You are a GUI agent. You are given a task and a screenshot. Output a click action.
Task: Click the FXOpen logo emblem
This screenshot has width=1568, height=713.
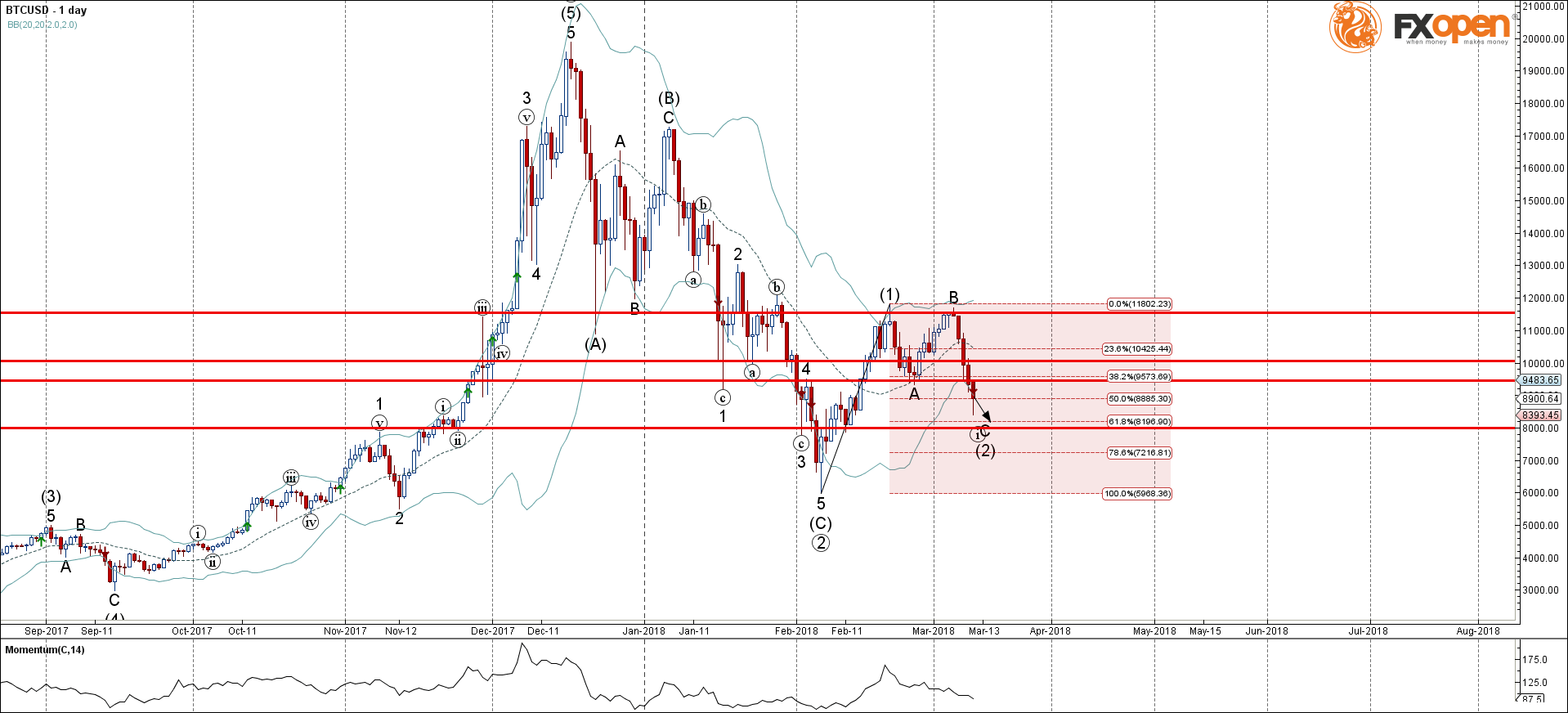coord(1355,26)
